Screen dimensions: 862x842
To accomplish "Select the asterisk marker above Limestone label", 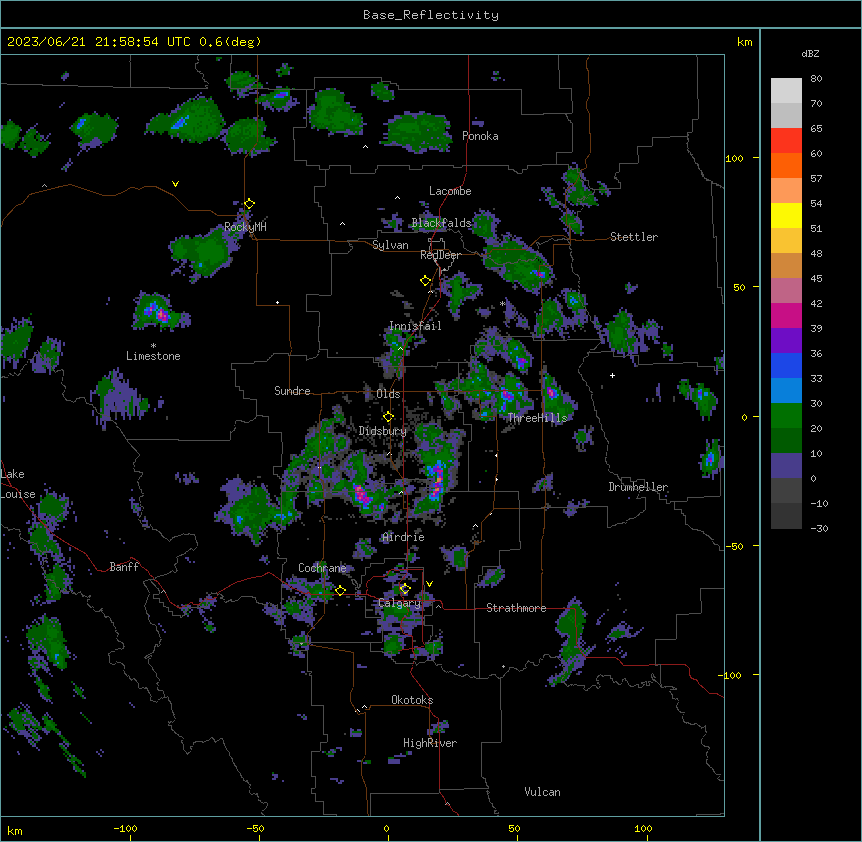I will [x=153, y=346].
